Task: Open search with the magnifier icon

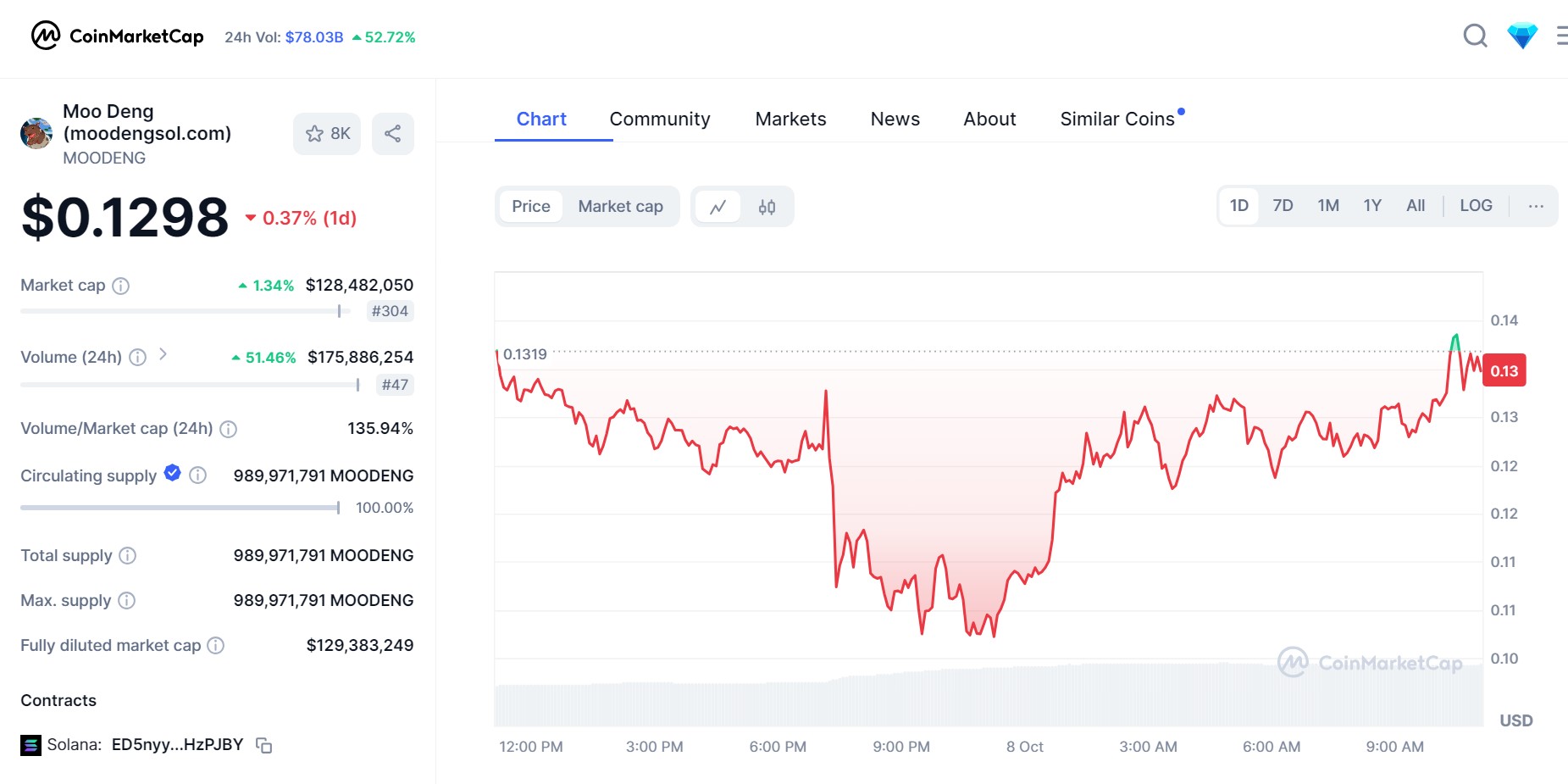Action: 1475,36
